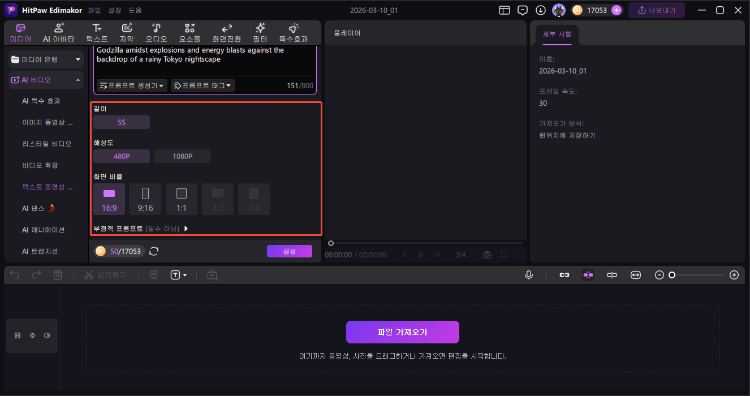Image resolution: width=750 pixels, height=396 pixels.
Task: Undo the last timeline action
Action: point(15,275)
